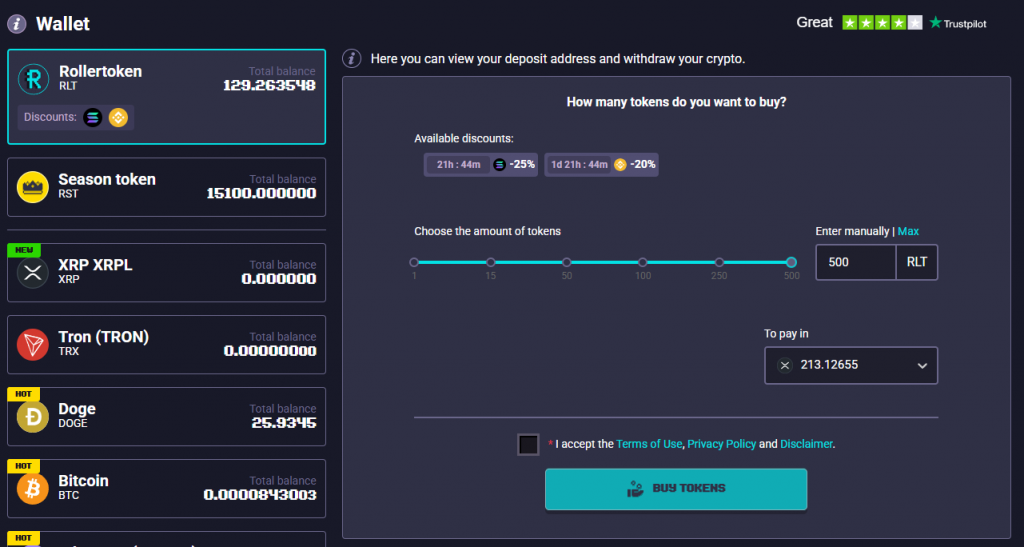Click the info icon beside deposit address text

click(x=351, y=59)
